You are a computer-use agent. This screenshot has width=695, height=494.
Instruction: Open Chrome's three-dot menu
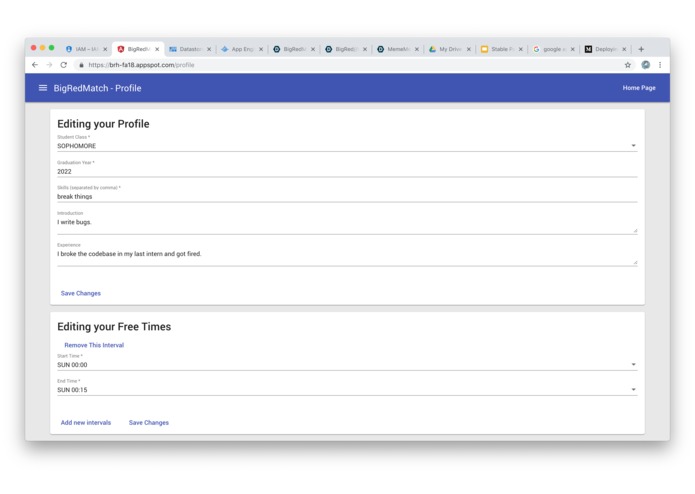coord(660,65)
